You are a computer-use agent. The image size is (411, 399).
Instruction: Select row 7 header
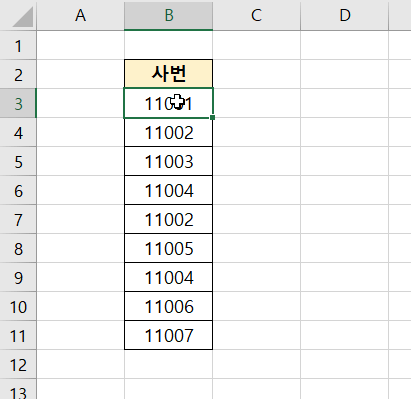(x=18, y=219)
